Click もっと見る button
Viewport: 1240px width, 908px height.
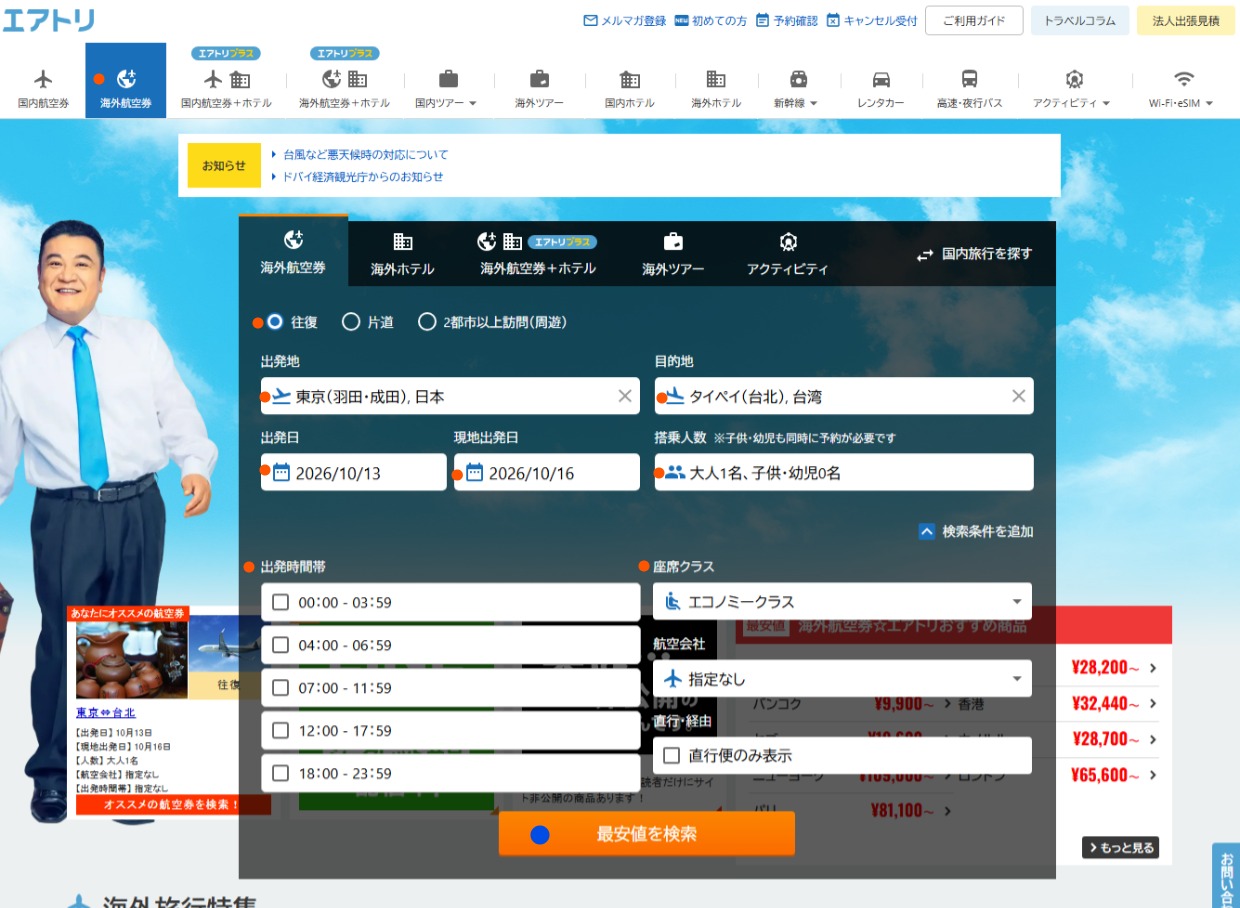point(1120,848)
